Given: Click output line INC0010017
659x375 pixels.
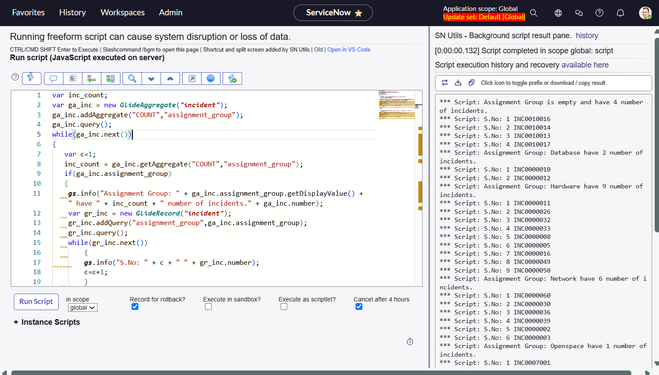Looking at the screenshot, I should (495, 144).
